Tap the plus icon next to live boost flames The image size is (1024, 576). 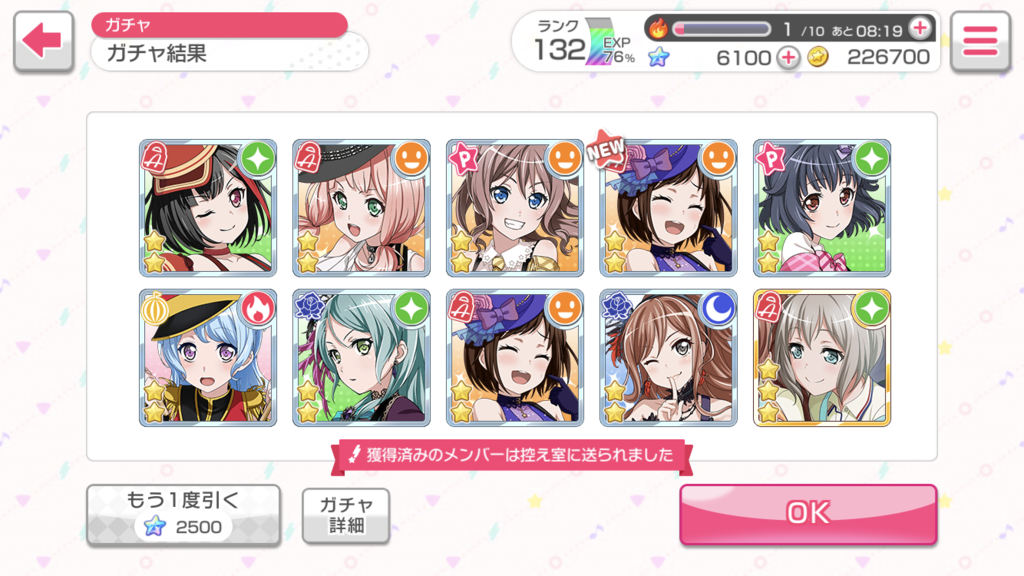(920, 28)
